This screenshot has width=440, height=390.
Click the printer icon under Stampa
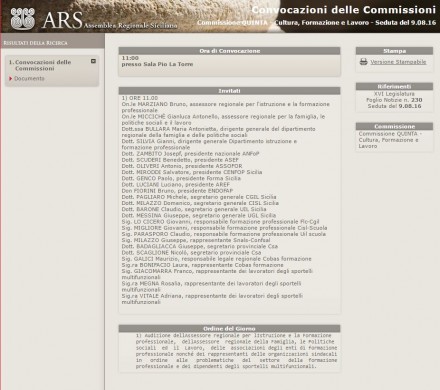click(363, 62)
